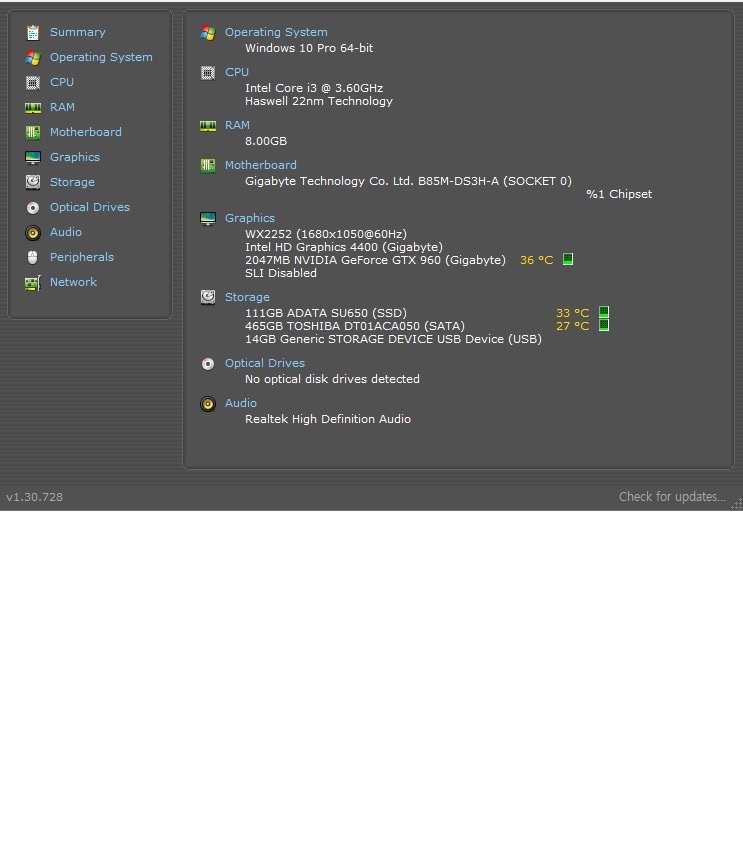743x860 pixels.
Task: Click the Audio speaker icon in sidebar
Action: point(33,233)
